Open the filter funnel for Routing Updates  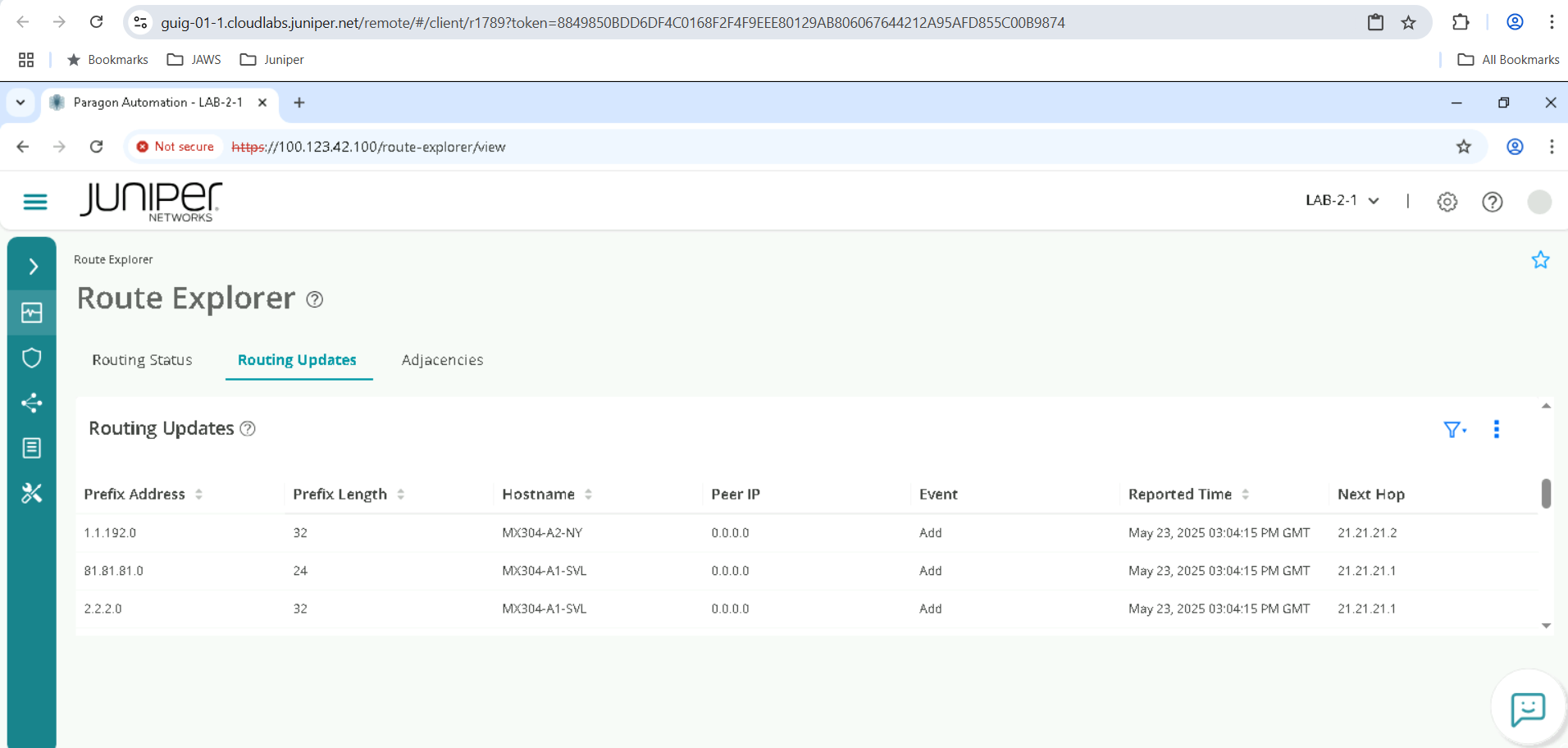(1453, 429)
